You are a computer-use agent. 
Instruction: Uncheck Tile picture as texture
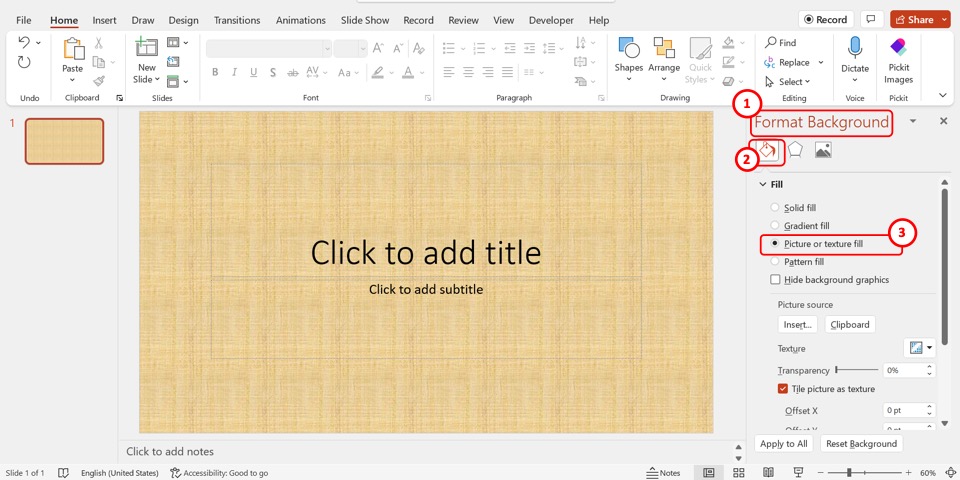783,389
